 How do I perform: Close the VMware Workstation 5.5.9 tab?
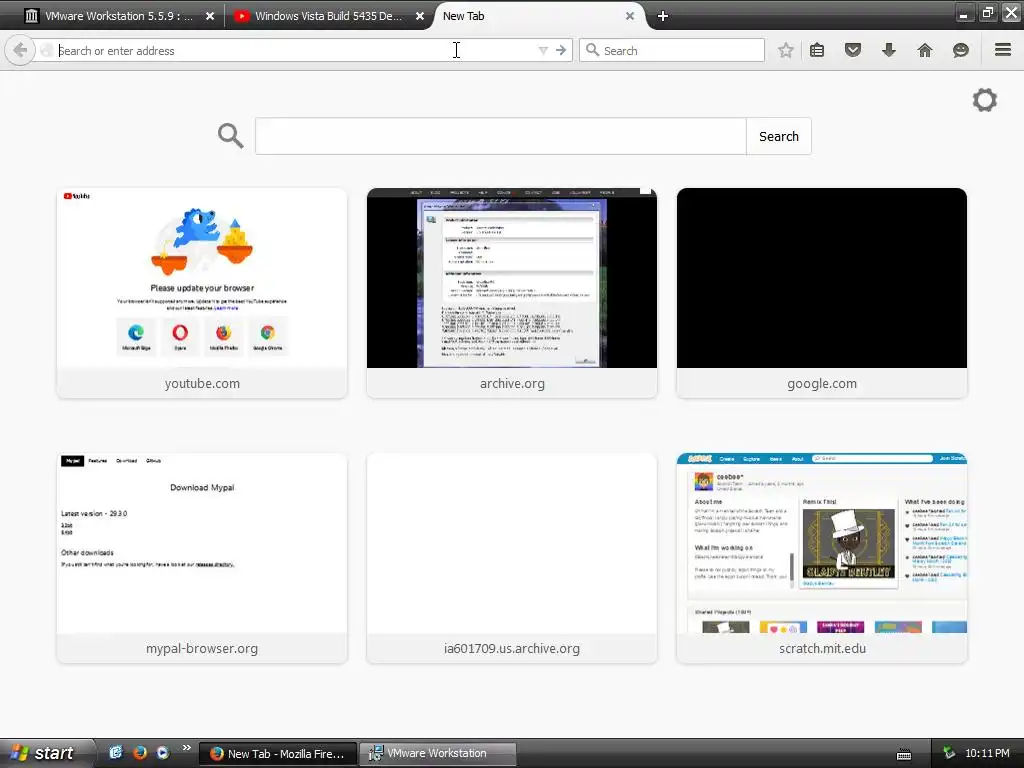pyautogui.click(x=210, y=16)
